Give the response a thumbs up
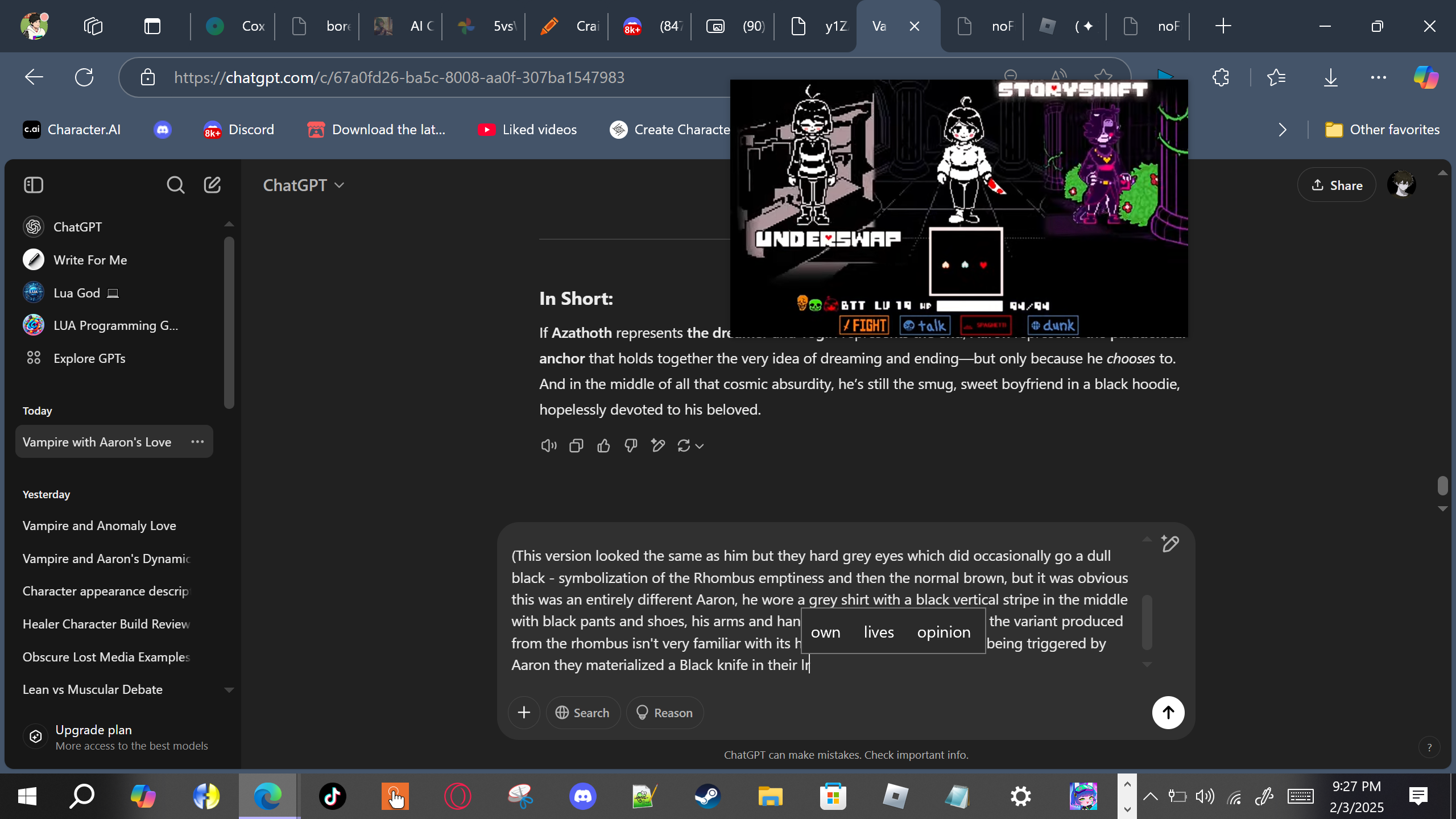Viewport: 1456px width, 819px height. [603, 446]
